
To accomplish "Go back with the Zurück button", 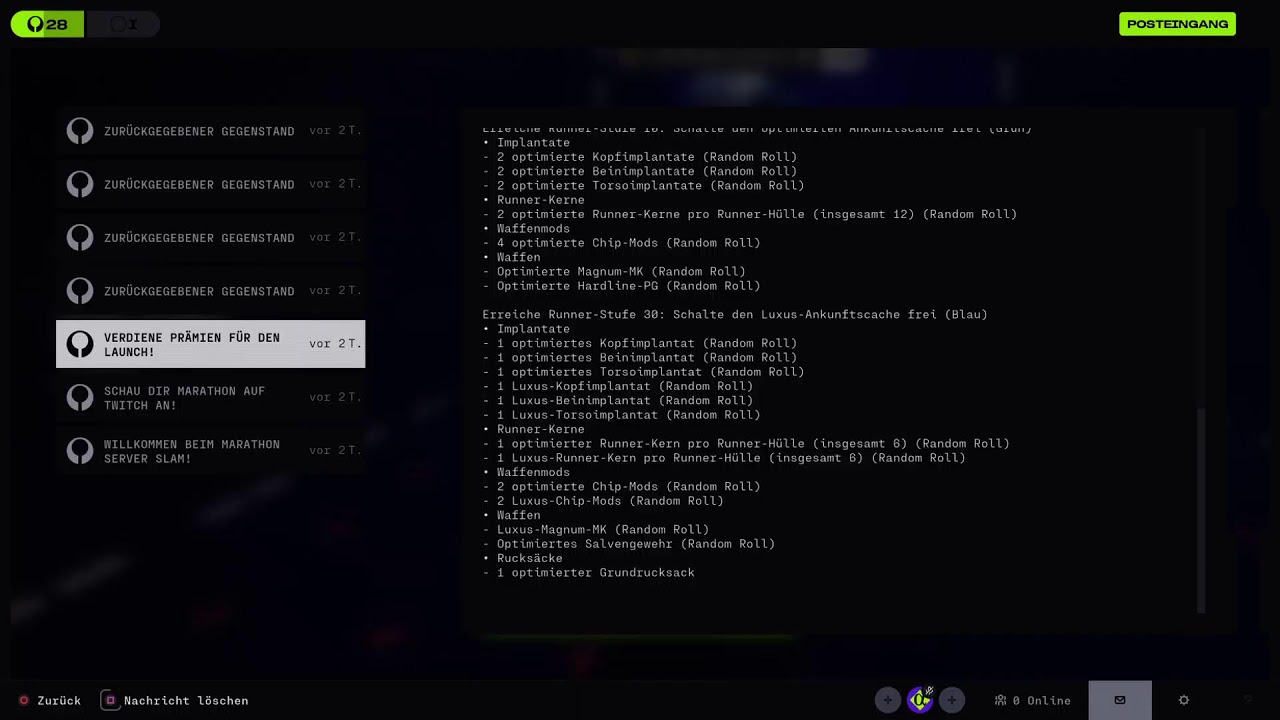I will tap(49, 700).
